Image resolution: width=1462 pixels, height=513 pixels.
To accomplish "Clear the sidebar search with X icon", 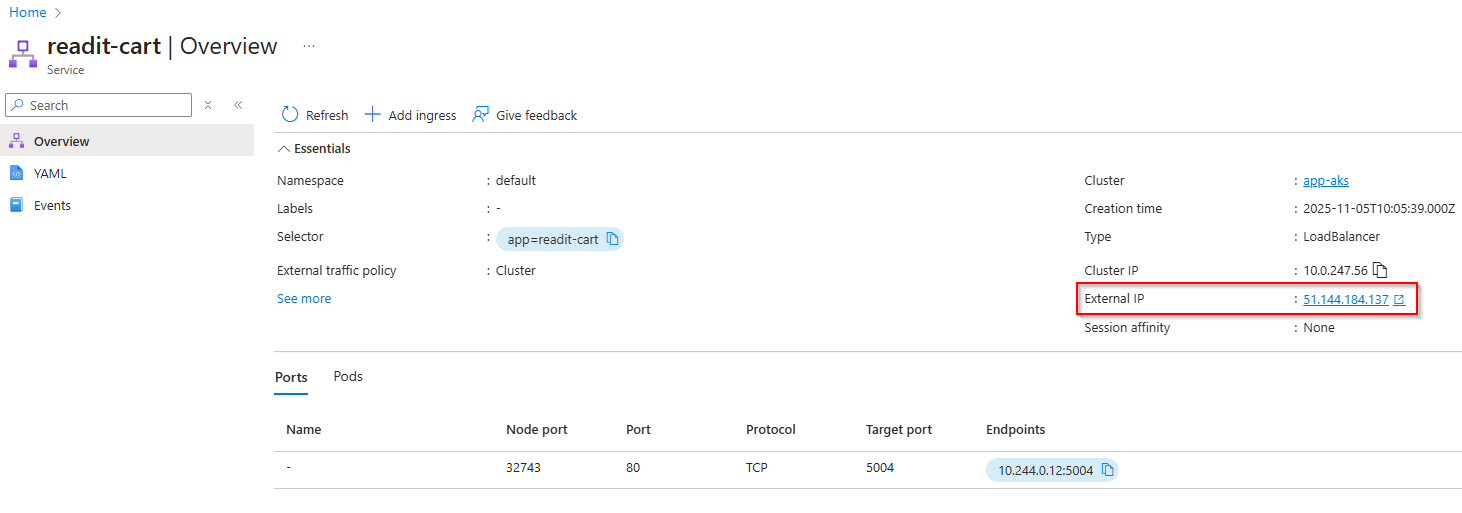I will 208,105.
